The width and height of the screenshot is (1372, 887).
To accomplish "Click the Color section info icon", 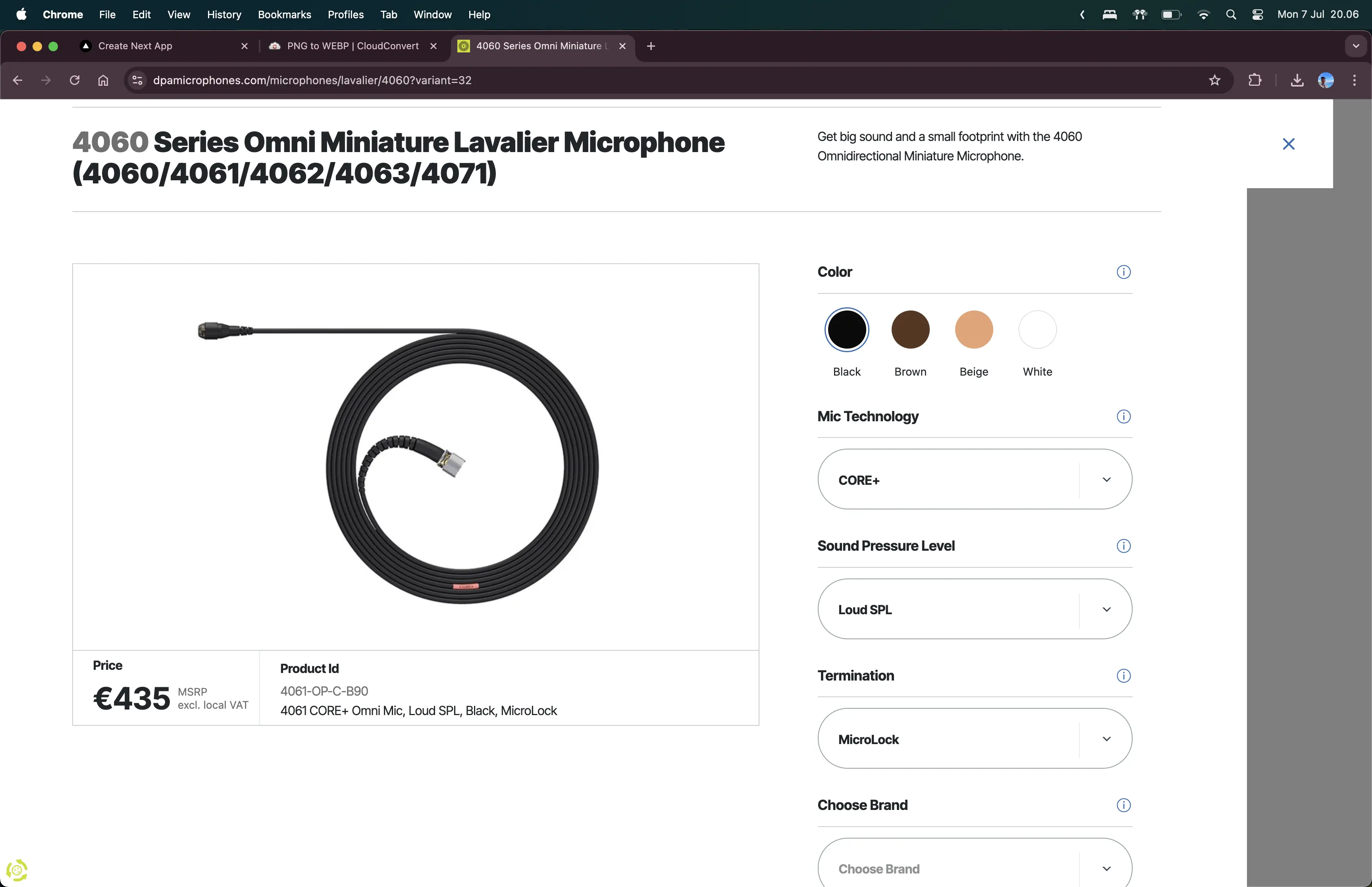I will pos(1123,272).
